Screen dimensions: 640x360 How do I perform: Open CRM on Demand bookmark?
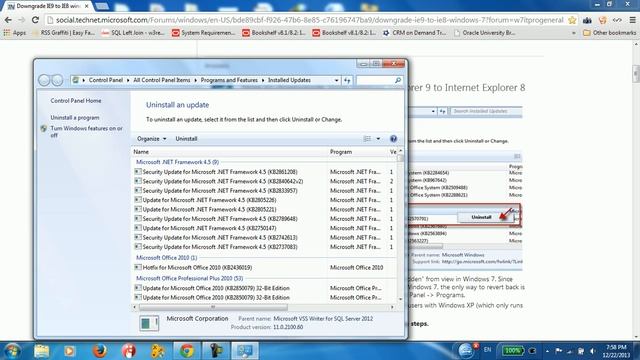point(414,33)
